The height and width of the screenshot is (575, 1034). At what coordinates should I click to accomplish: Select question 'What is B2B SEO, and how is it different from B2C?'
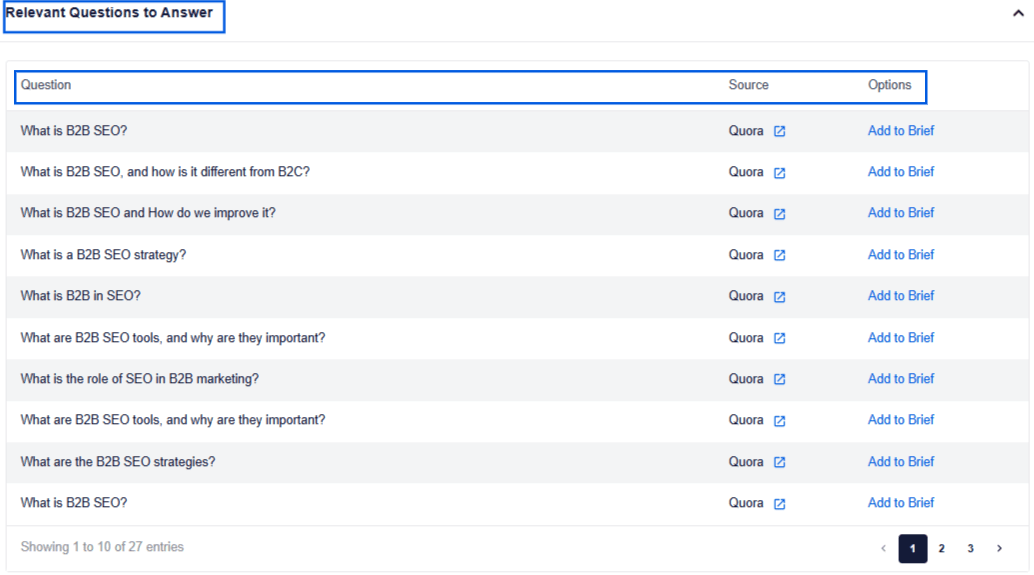pyautogui.click(x=165, y=171)
